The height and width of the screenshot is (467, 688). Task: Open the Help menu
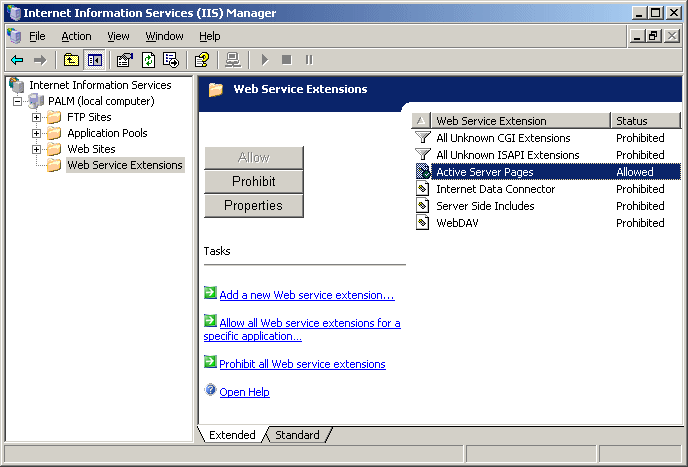pyautogui.click(x=210, y=36)
